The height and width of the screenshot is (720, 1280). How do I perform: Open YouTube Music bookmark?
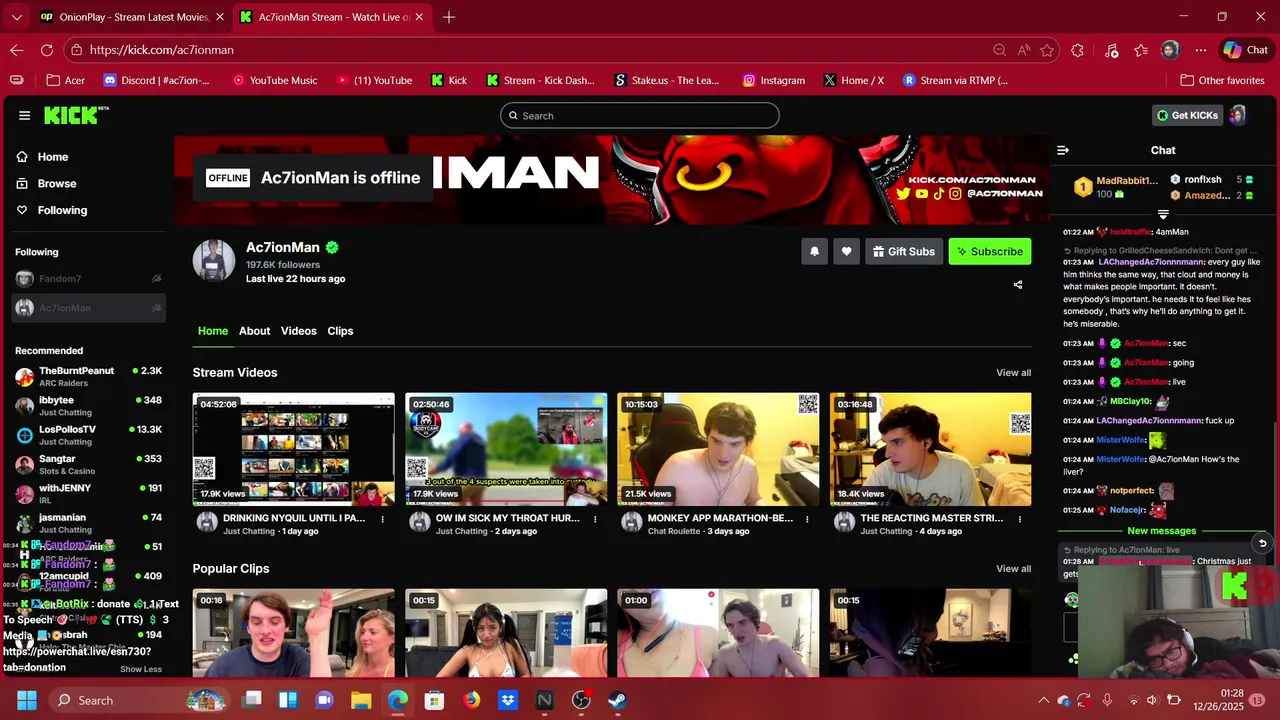pos(274,80)
